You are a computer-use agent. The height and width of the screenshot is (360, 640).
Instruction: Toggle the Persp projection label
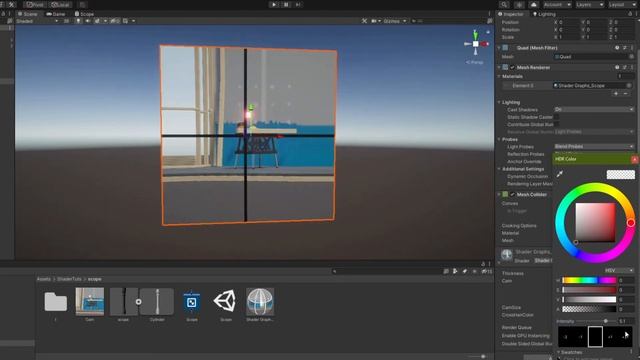coord(475,62)
